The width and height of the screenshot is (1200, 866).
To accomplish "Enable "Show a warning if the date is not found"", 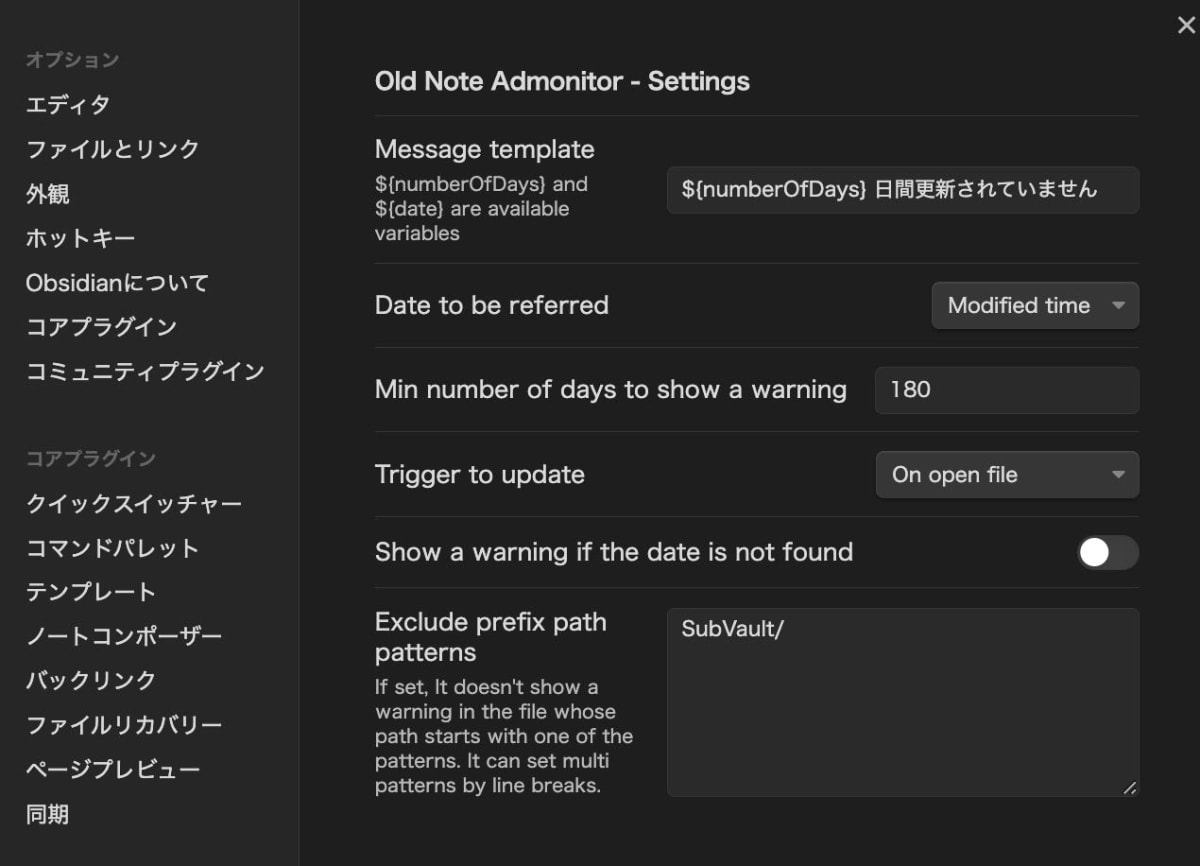I will 1108,552.
